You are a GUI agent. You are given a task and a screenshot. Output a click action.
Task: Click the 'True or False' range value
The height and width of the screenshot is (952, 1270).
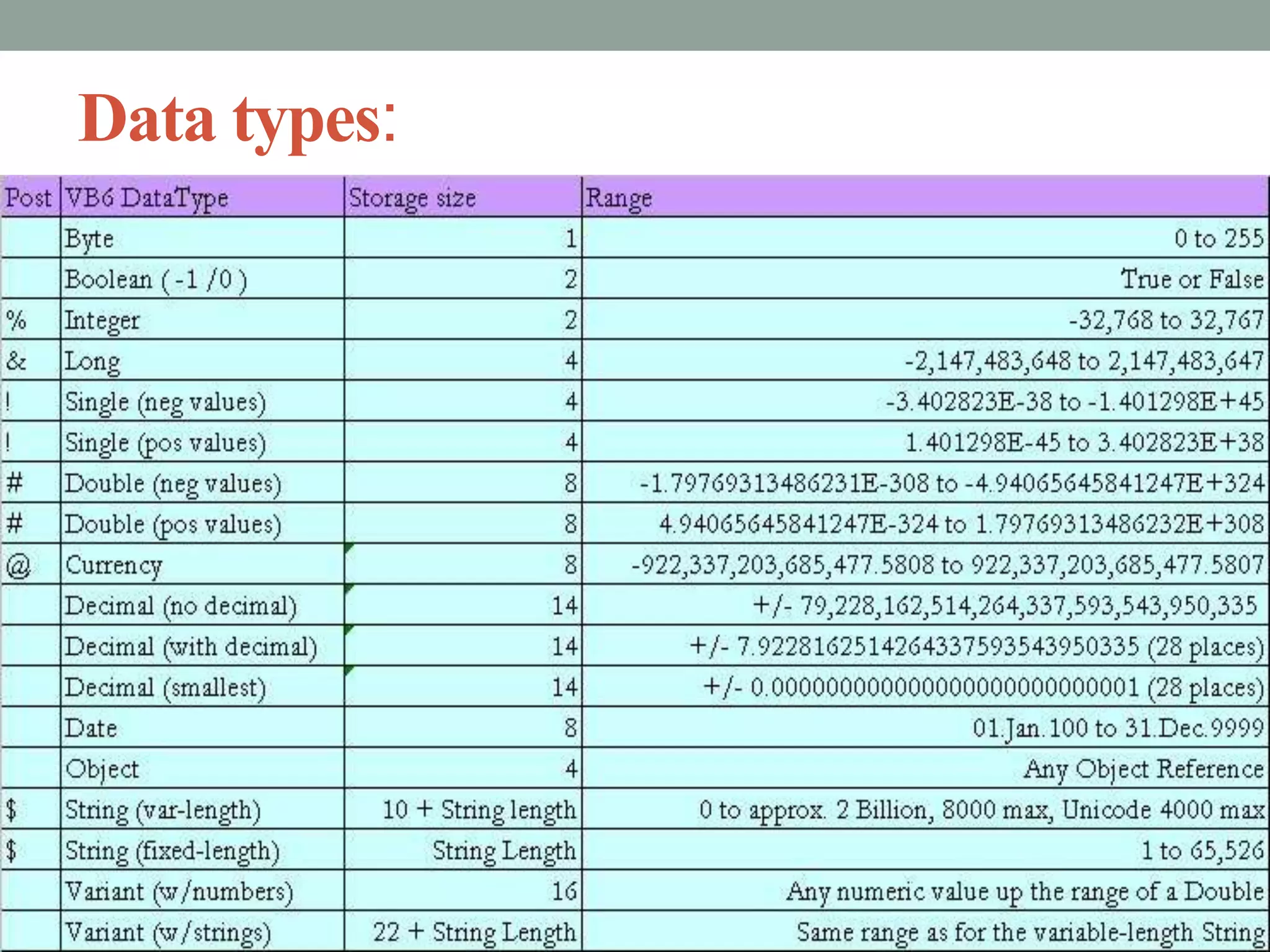(1192, 280)
